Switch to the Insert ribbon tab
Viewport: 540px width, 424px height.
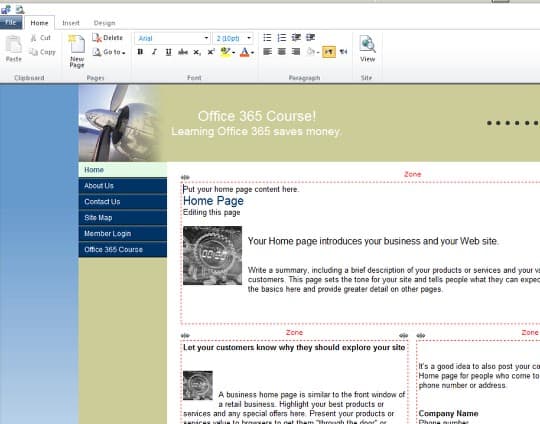click(x=71, y=23)
